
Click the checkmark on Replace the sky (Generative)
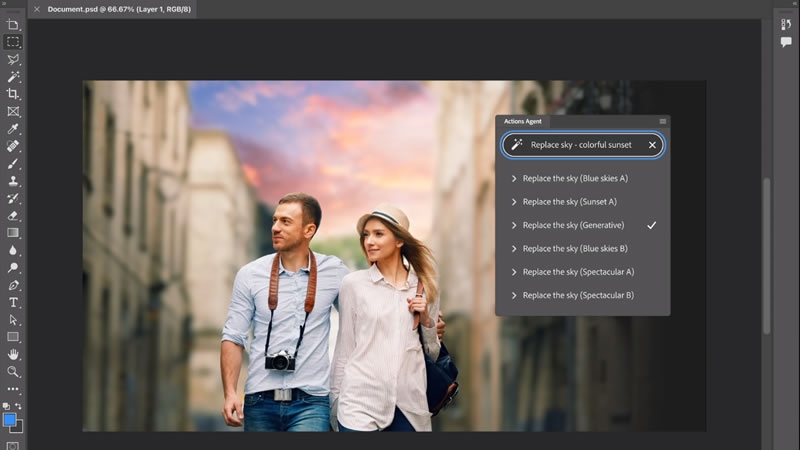click(651, 225)
